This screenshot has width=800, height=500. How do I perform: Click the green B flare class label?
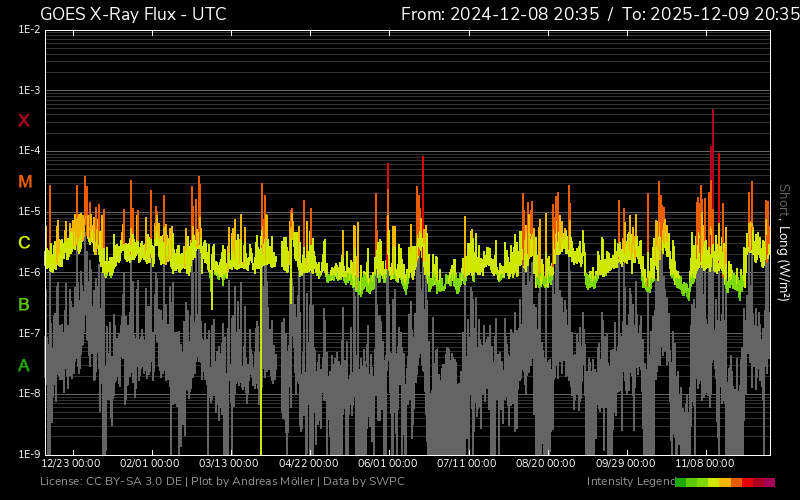(24, 304)
